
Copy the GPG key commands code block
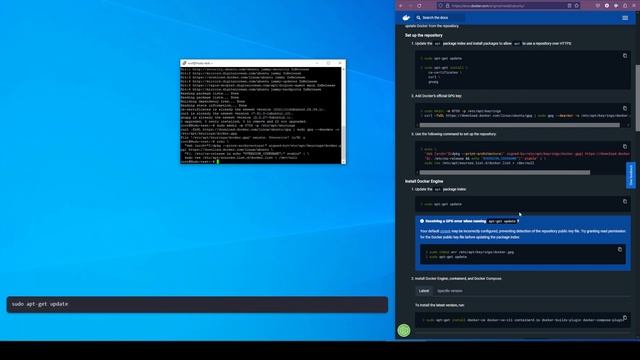click(625, 108)
